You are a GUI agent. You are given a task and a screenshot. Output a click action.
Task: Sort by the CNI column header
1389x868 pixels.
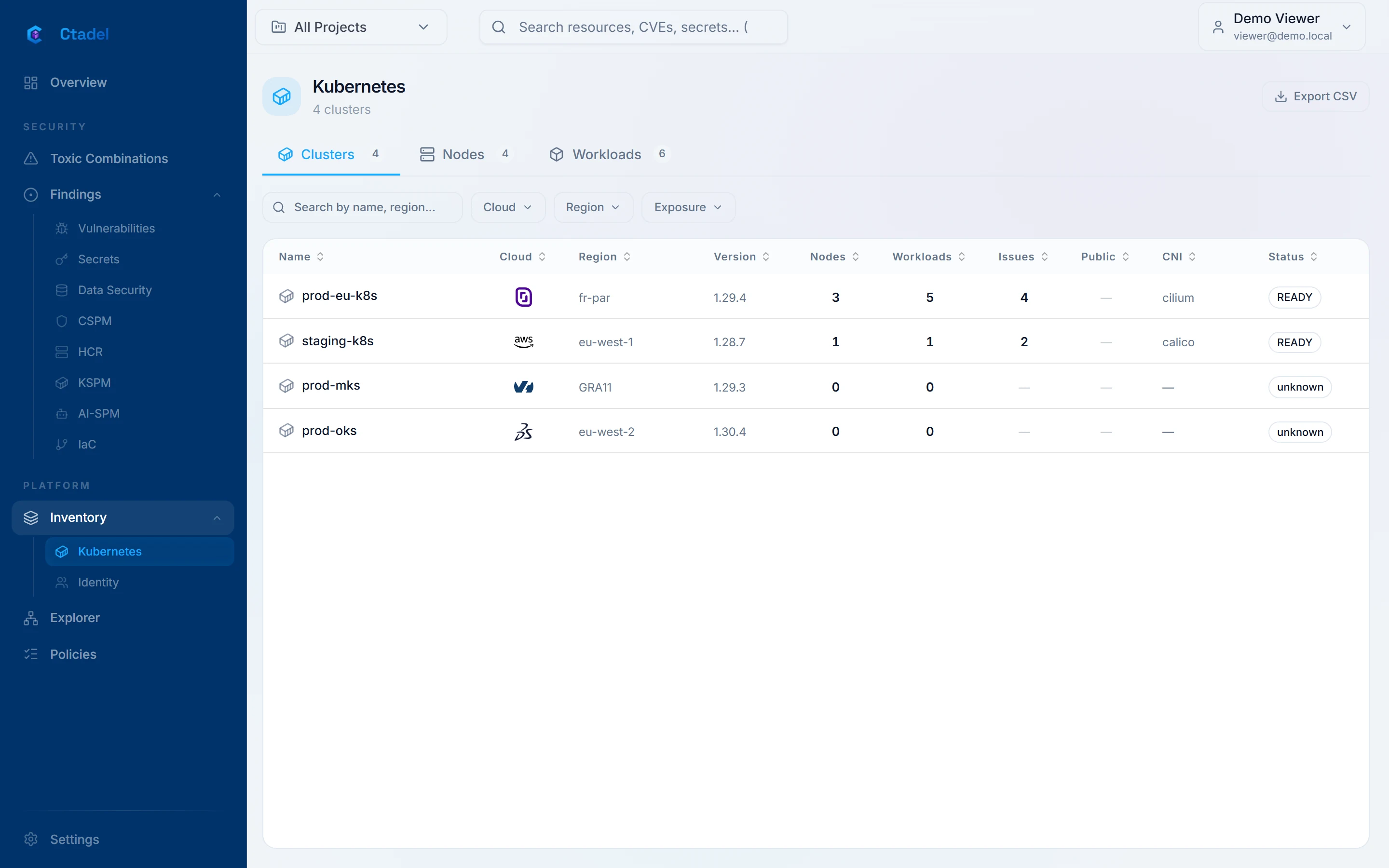coord(1179,257)
